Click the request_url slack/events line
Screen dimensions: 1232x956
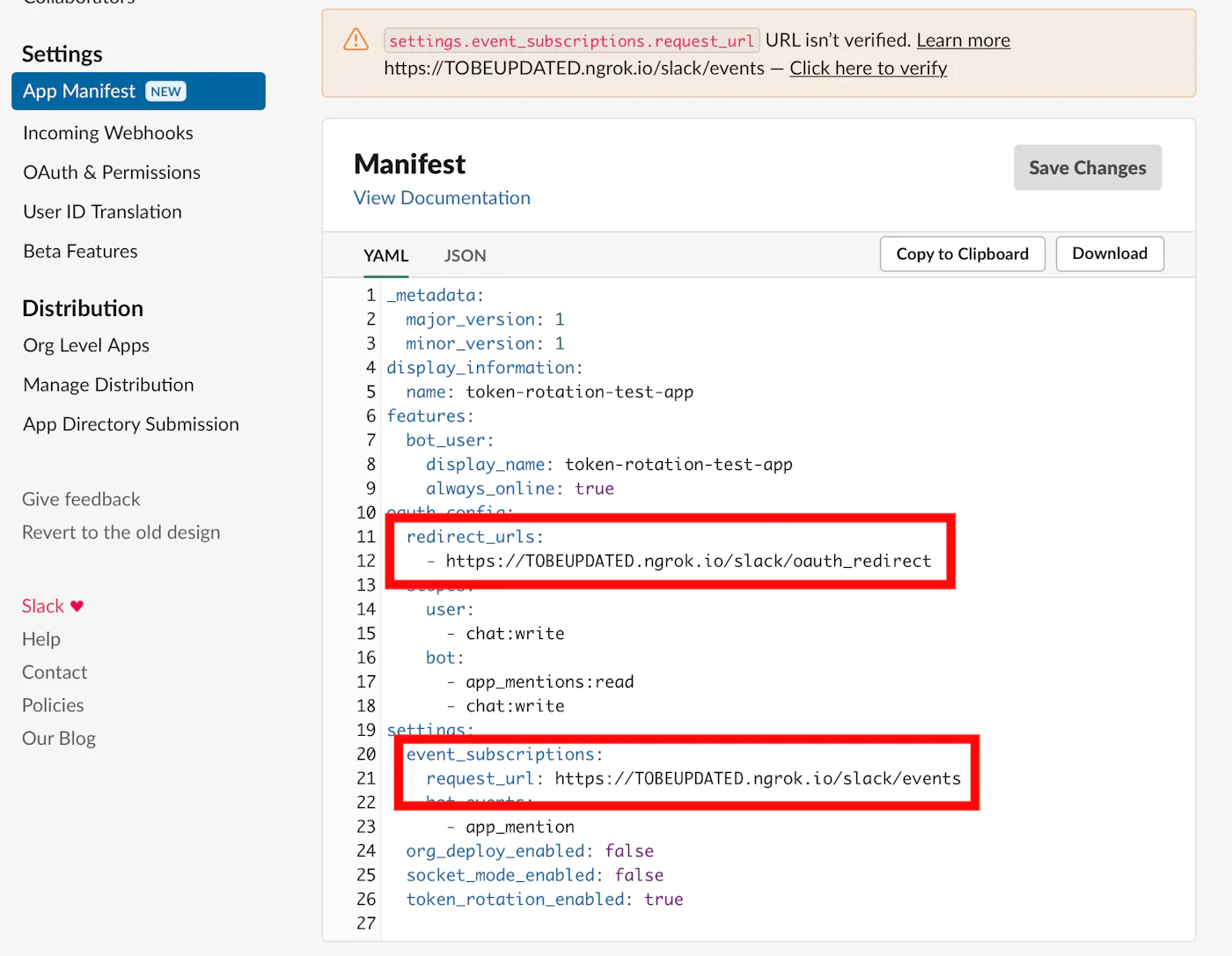click(x=693, y=778)
